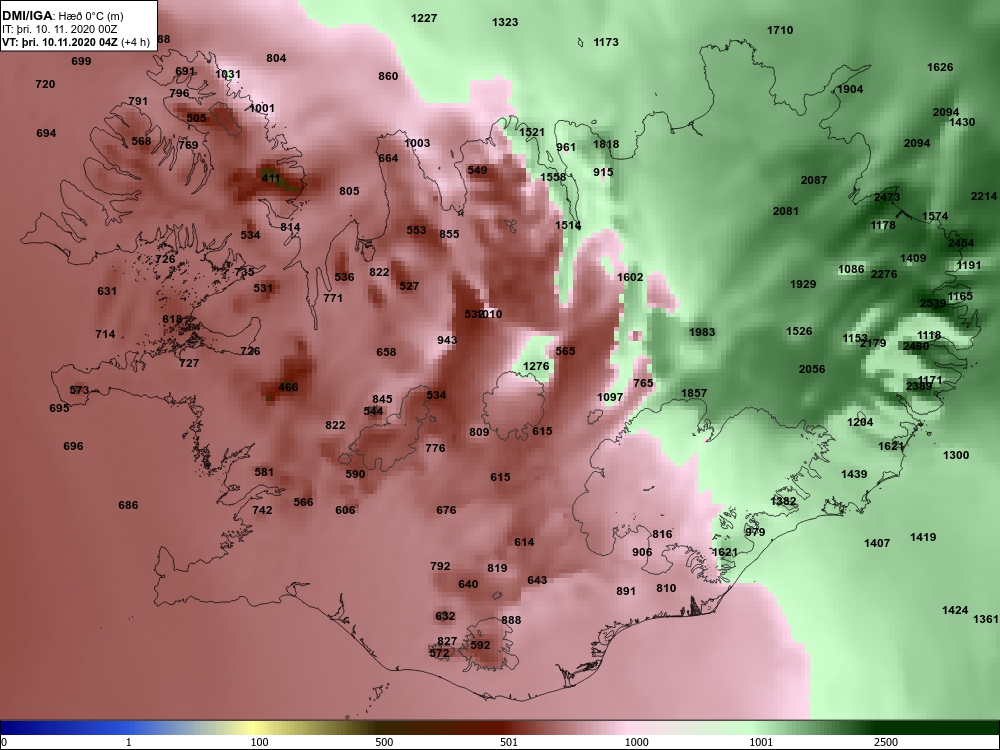Click the map value 776
The image size is (1000, 750).
(435, 448)
